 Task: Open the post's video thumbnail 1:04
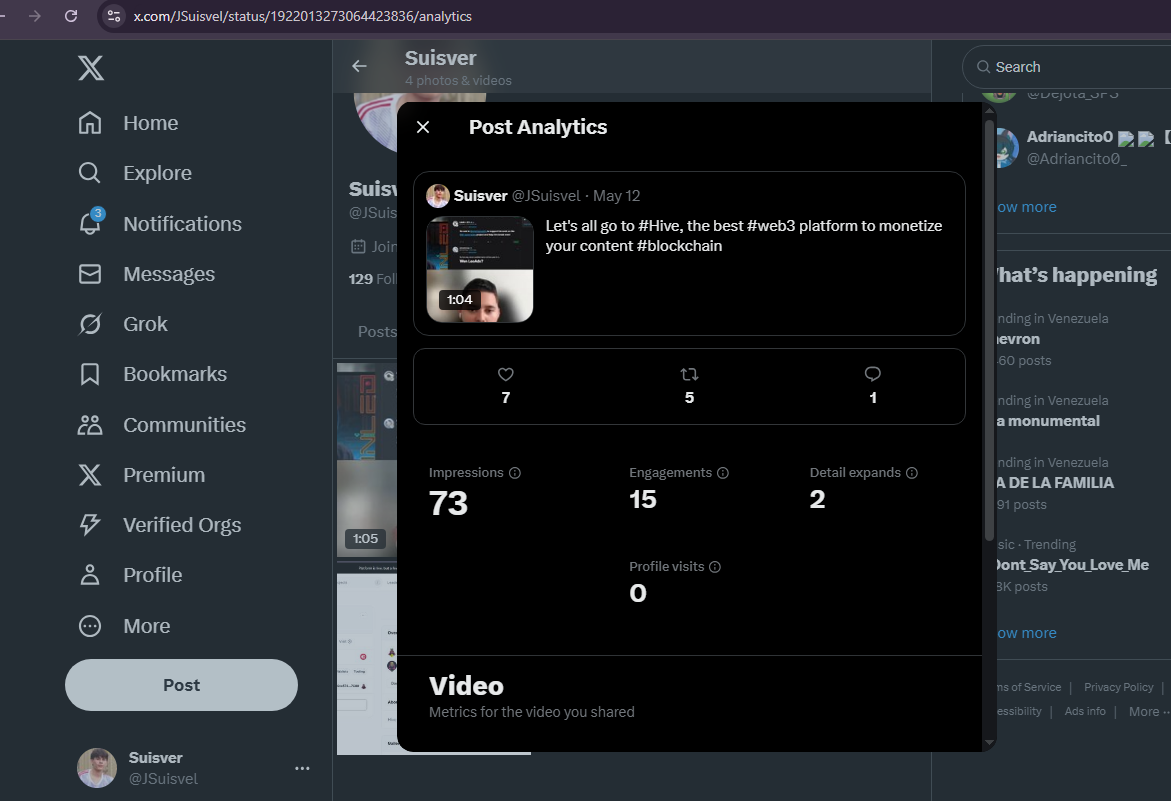point(479,269)
